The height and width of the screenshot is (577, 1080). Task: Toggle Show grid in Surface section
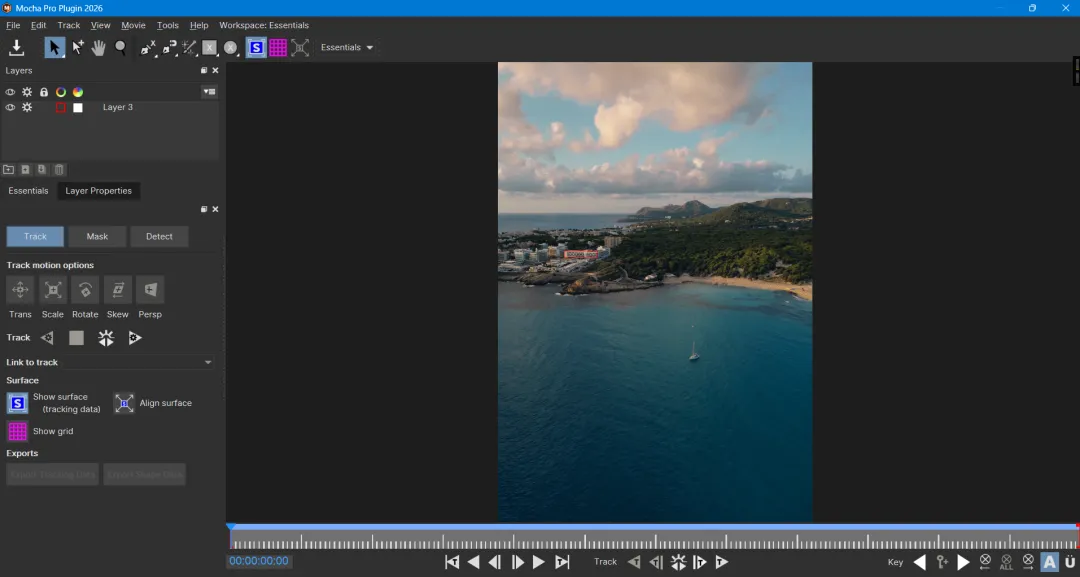pos(18,432)
